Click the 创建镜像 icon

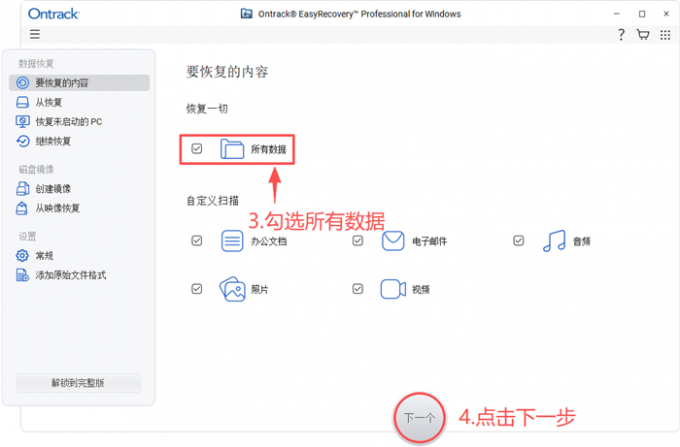pos(23,189)
